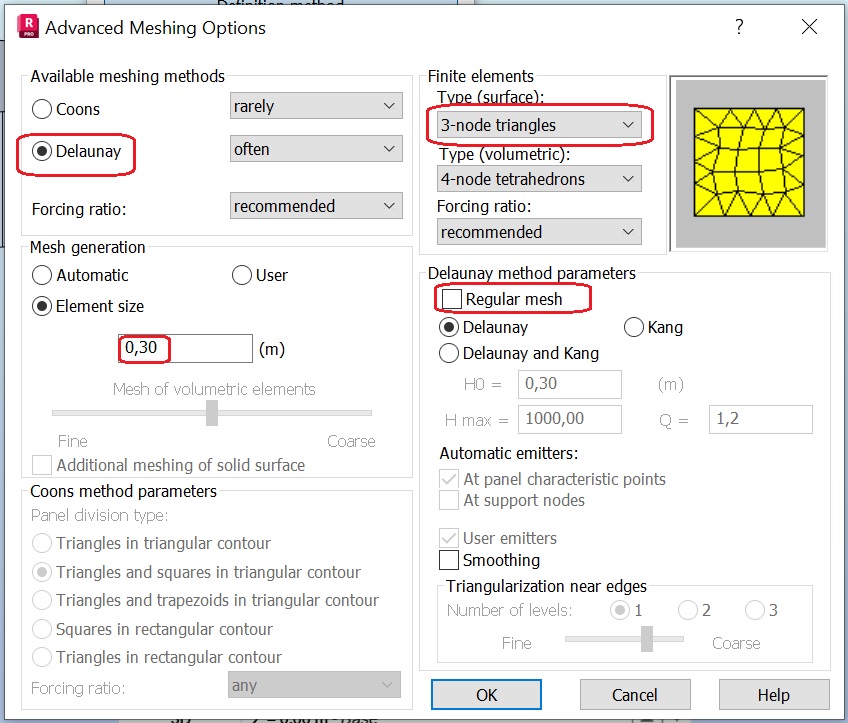848x723 pixels.
Task: Enable the Smoothing checkbox
Action: coord(449,560)
